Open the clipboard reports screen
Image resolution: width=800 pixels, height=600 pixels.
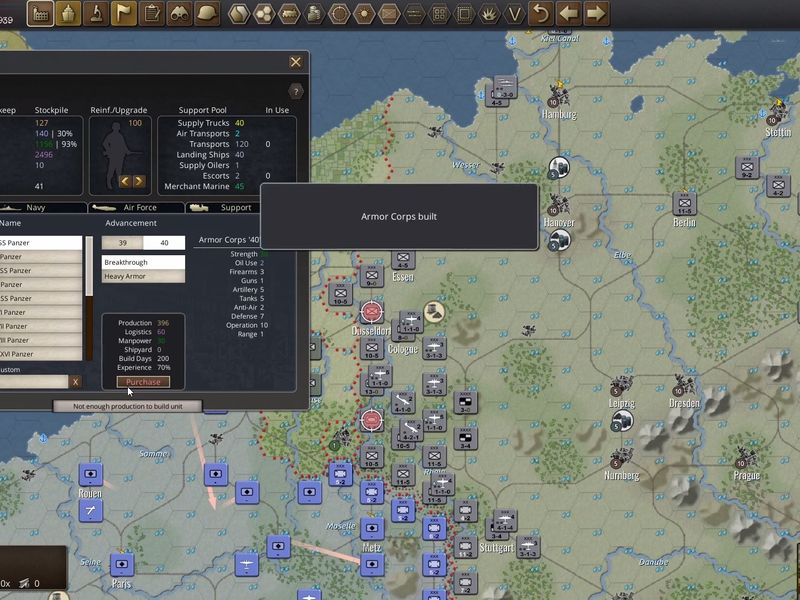pos(151,13)
